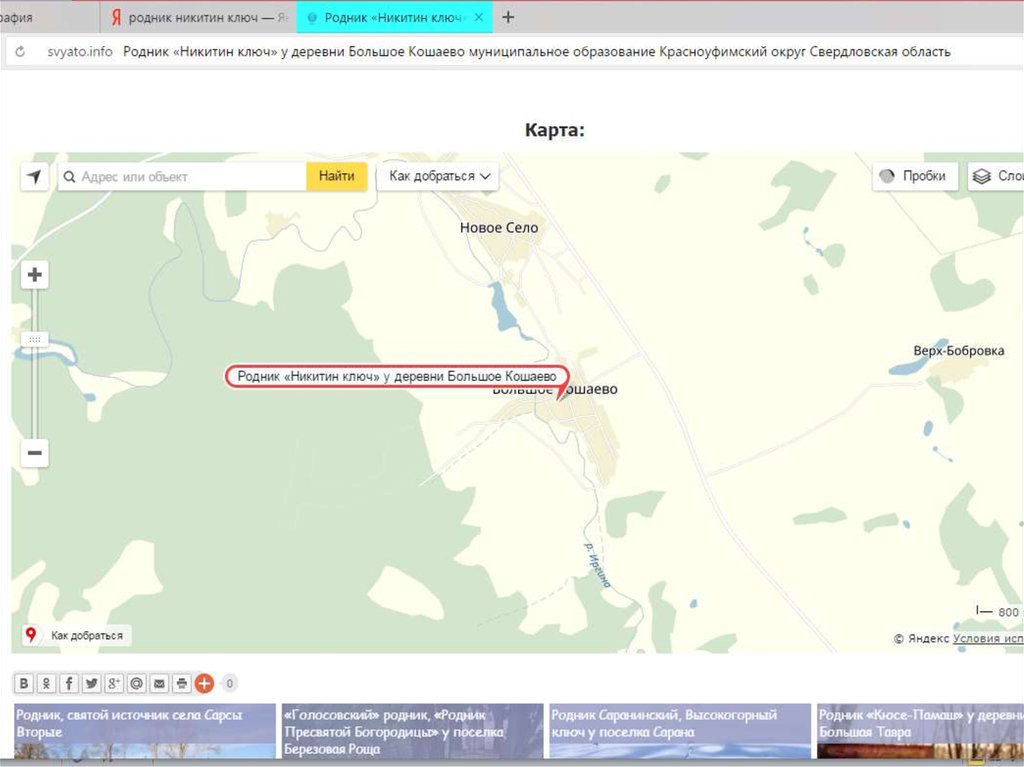The height and width of the screenshot is (767, 1024).
Task: Share the page via Odnoklassniki icon
Action: [46, 684]
